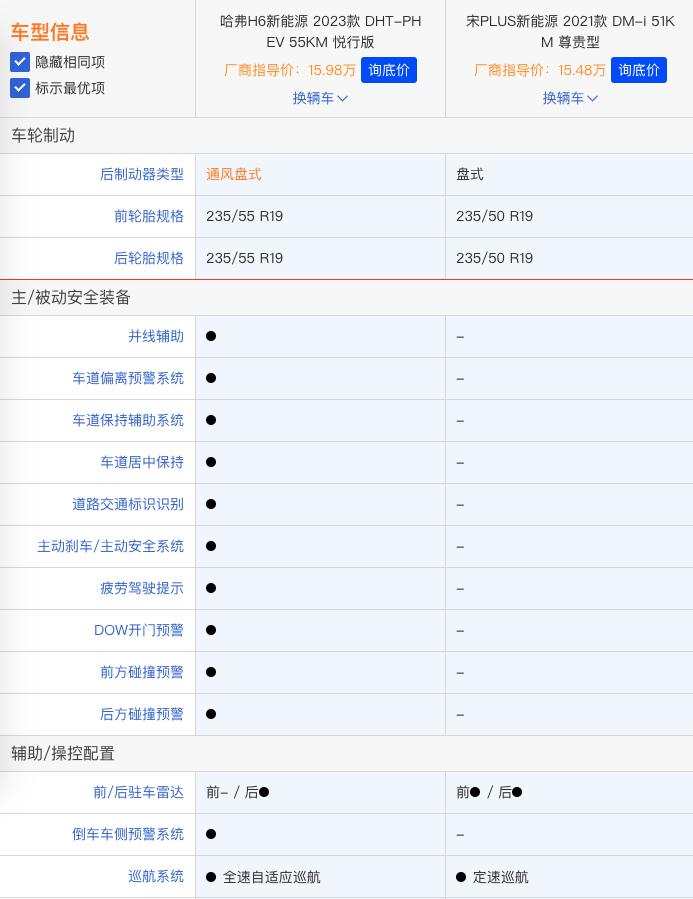Select the 哈弗H6新能源 2023款 model title

click(320, 32)
